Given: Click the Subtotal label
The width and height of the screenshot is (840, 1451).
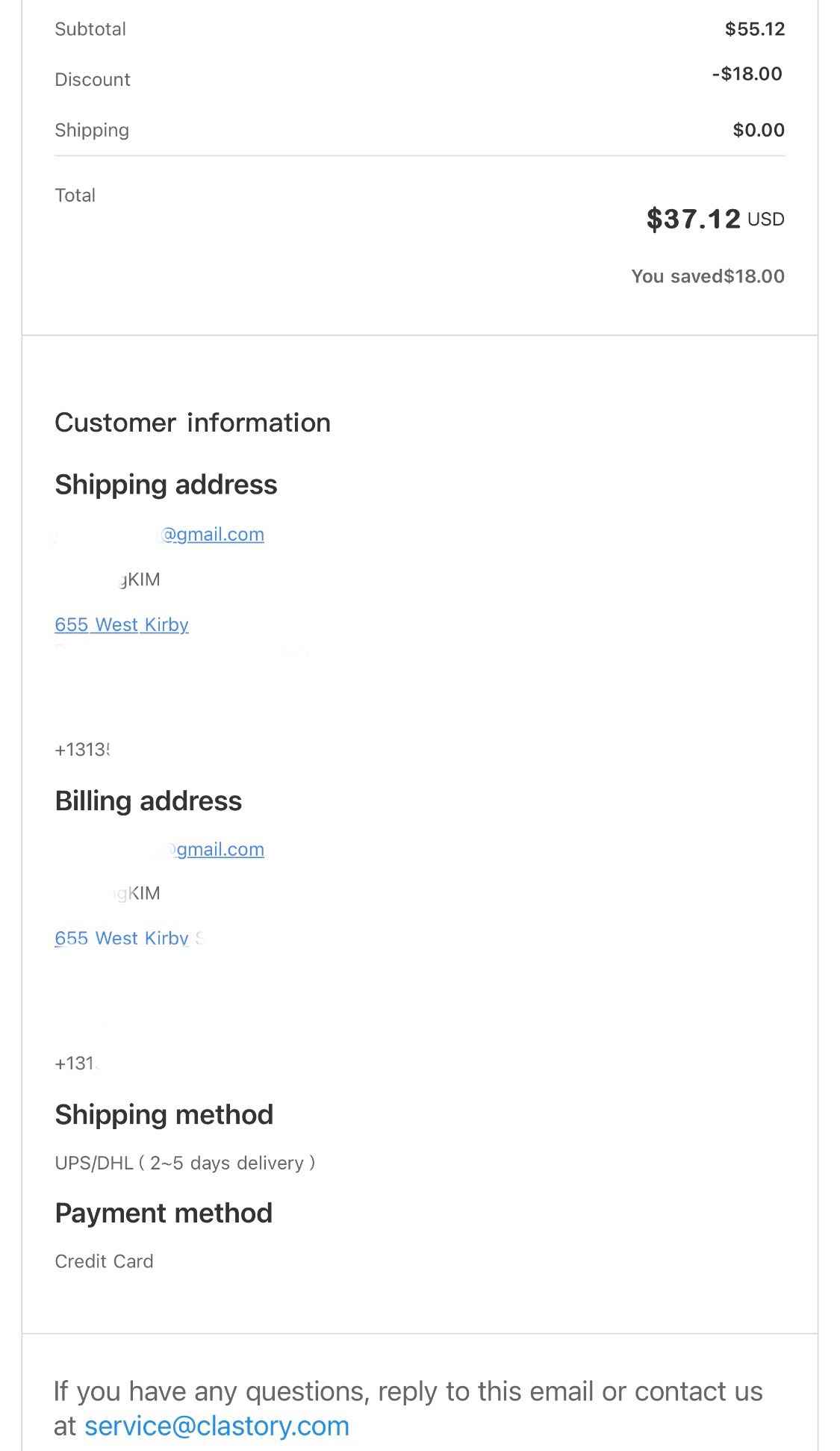Looking at the screenshot, I should [90, 29].
